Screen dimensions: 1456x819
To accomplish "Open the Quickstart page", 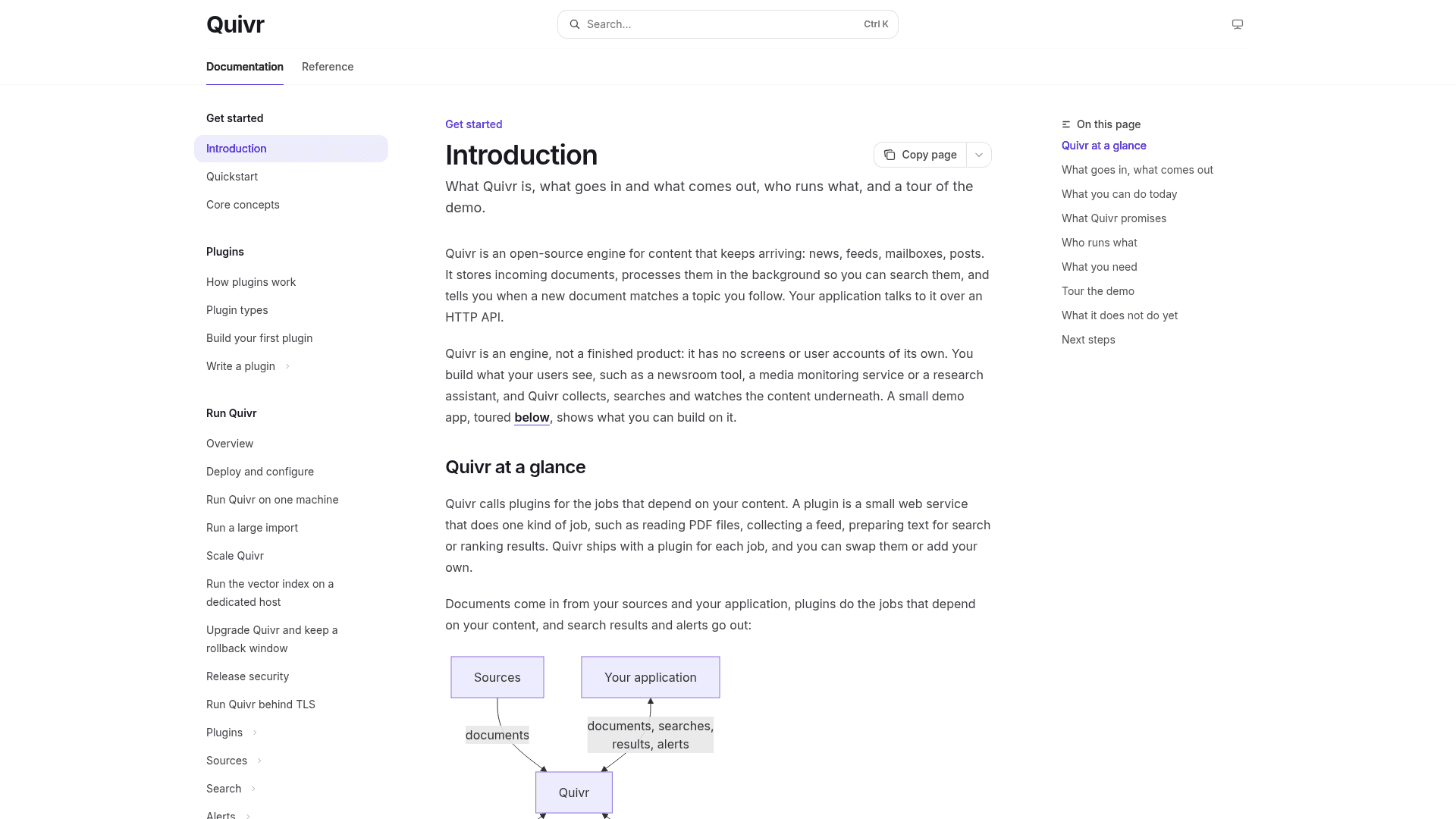I will coord(291,177).
